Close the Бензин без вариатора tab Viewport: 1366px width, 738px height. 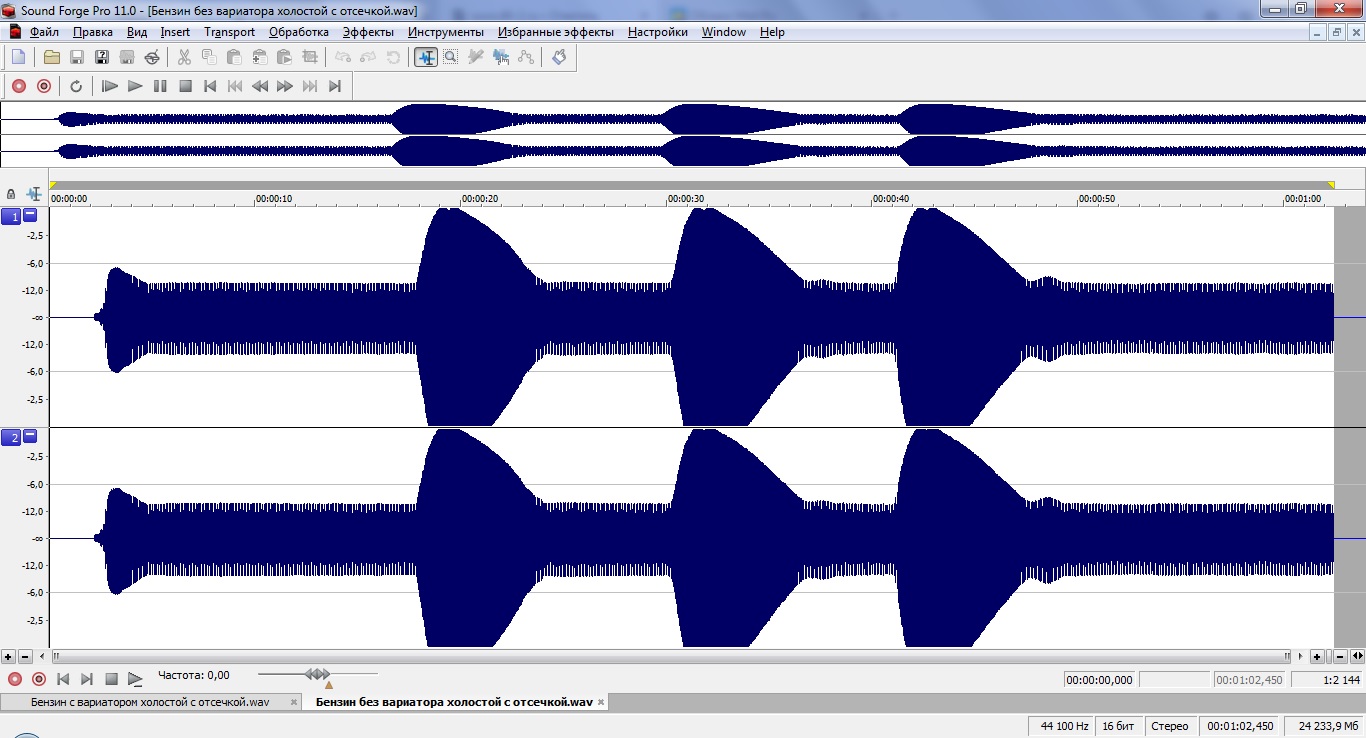[x=600, y=702]
